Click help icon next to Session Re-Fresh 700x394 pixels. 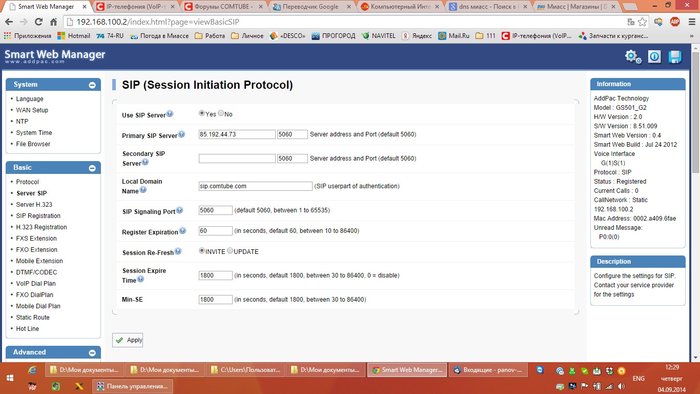tap(178, 251)
